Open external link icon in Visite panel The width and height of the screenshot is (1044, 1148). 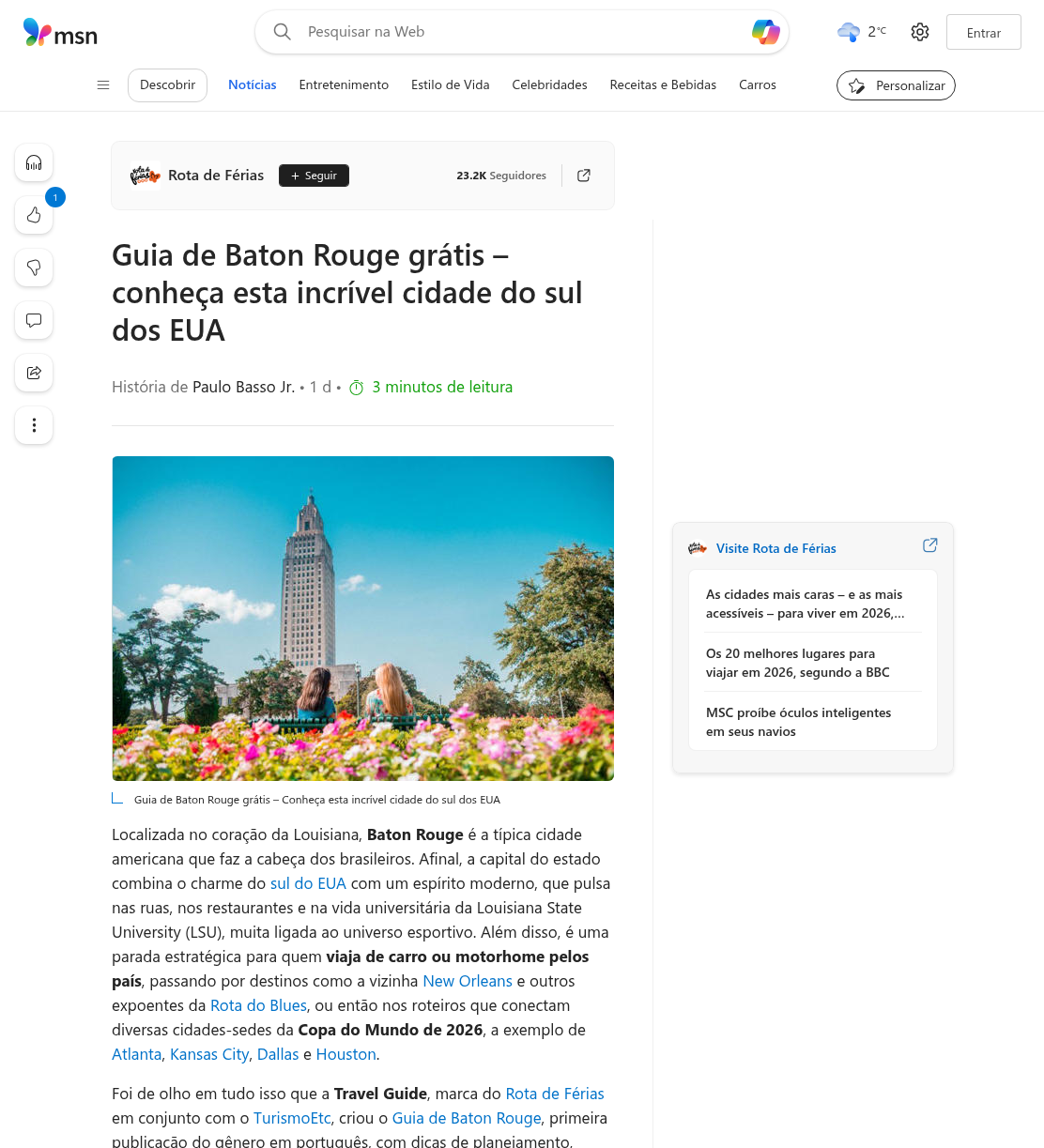pos(930,545)
